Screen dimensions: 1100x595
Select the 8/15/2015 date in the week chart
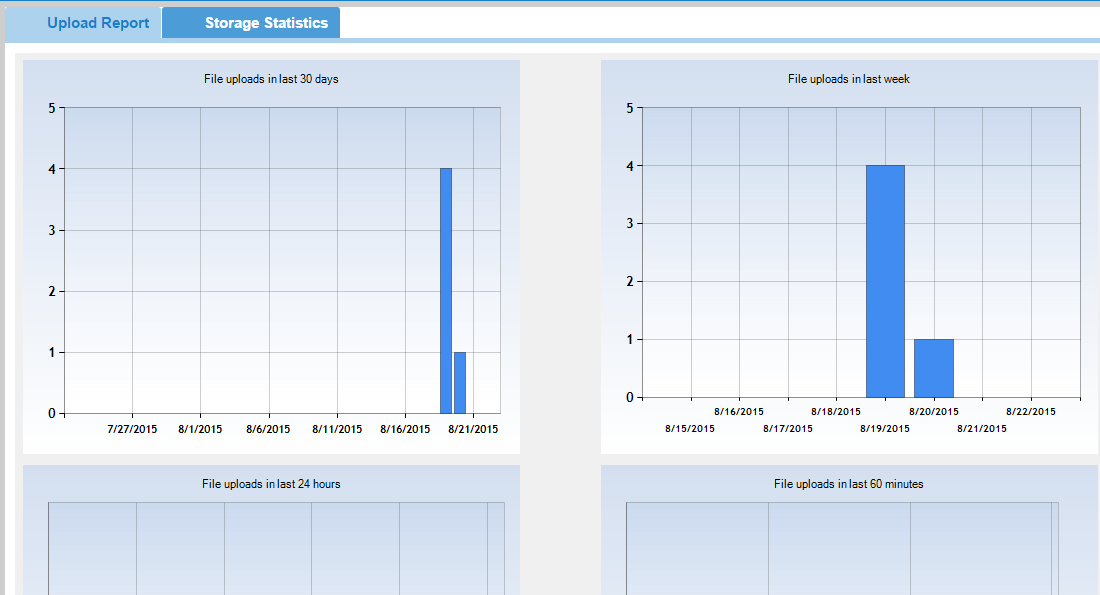tap(690, 429)
